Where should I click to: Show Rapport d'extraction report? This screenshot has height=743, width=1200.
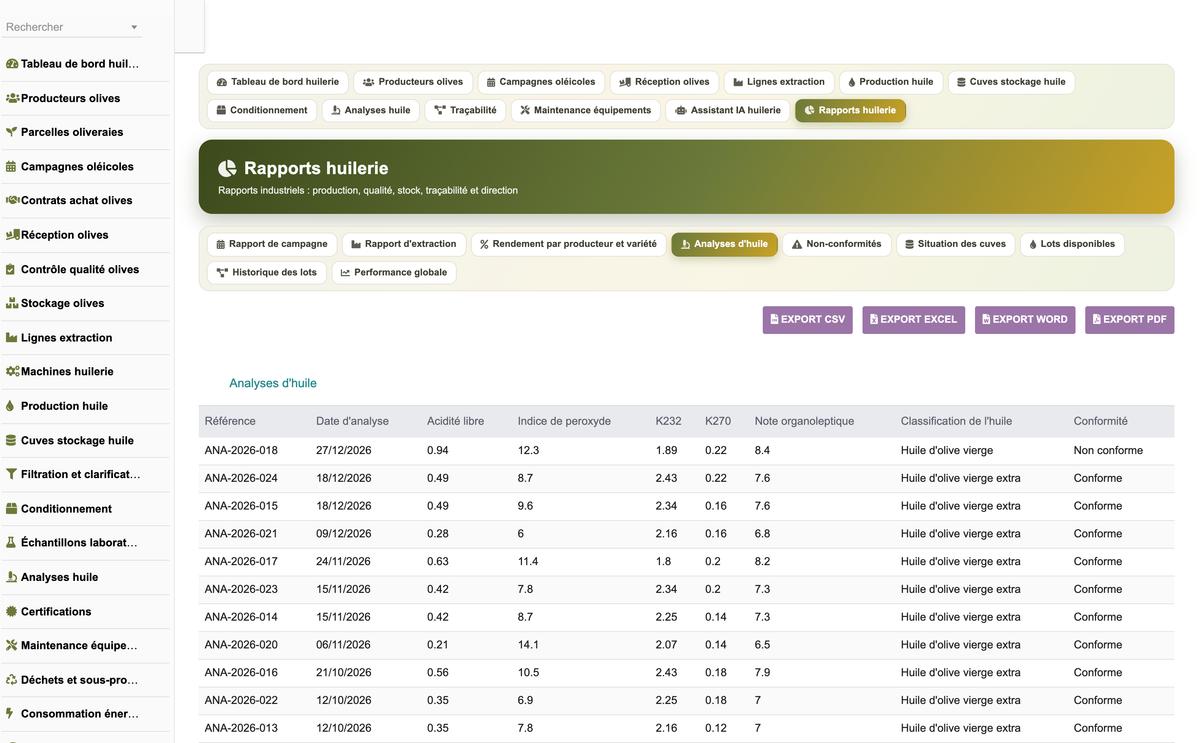tap(403, 244)
